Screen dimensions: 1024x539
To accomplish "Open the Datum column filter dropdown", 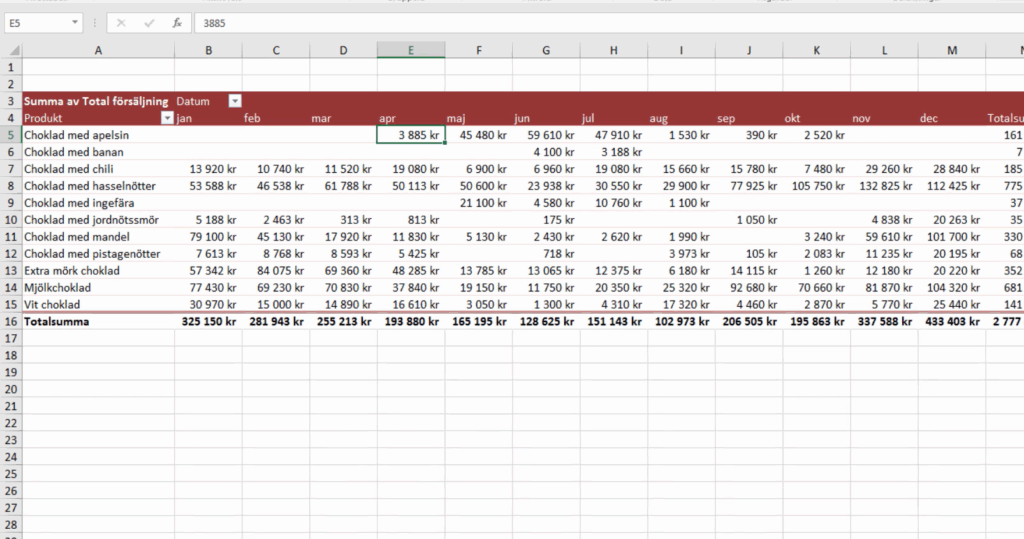I will 235,101.
